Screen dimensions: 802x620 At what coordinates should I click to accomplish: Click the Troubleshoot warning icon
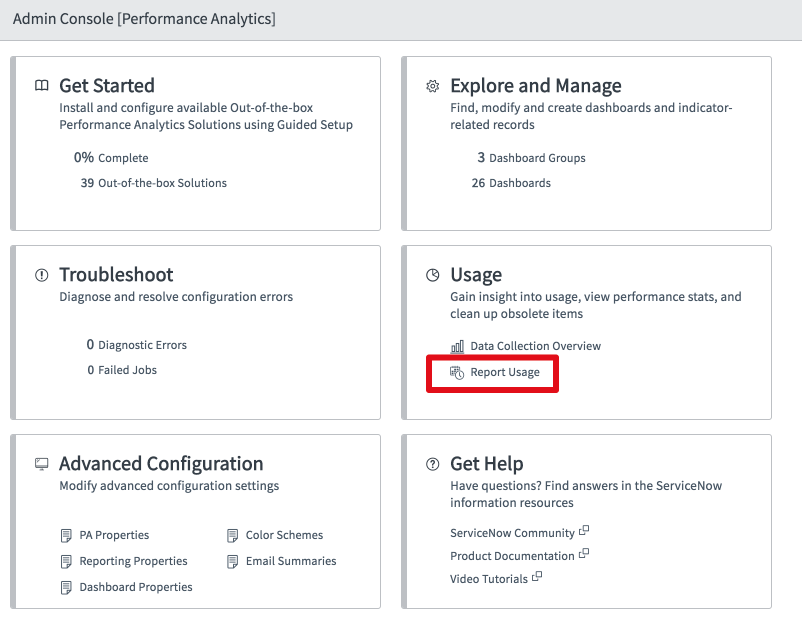point(41,275)
